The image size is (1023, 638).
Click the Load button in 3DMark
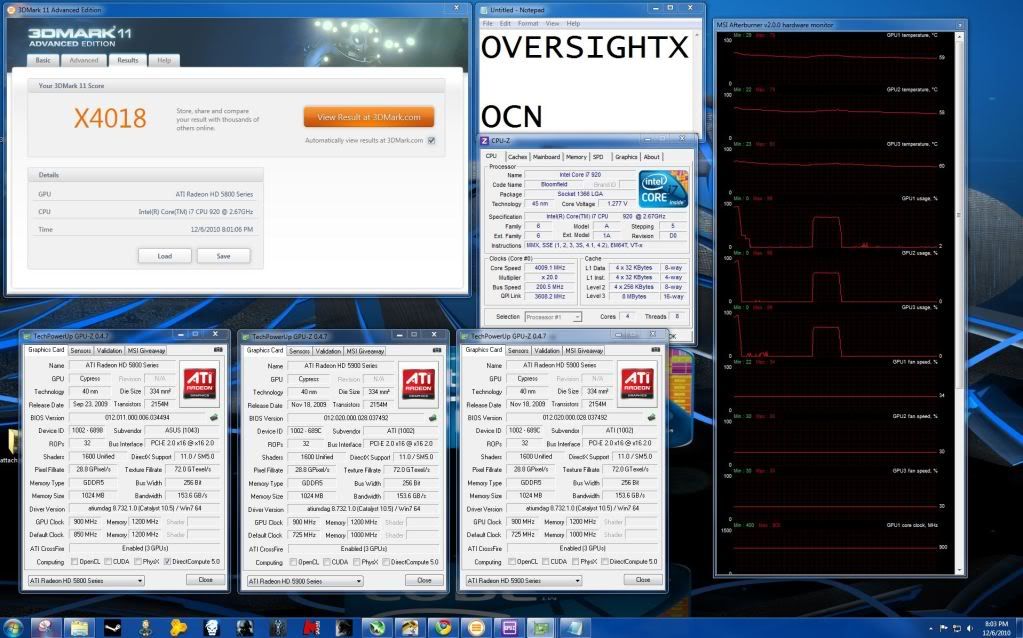click(164, 256)
